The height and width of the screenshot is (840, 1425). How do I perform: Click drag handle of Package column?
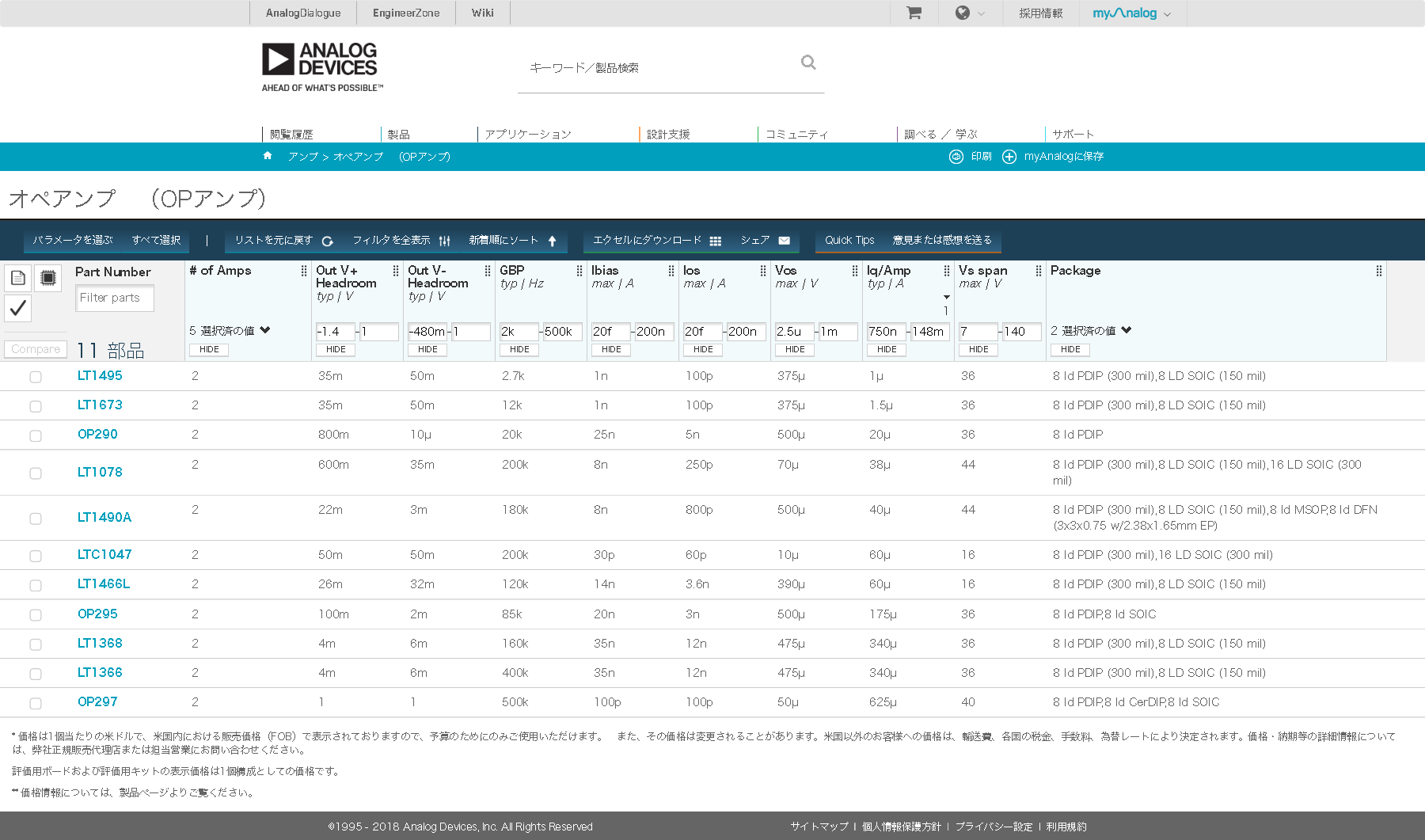[x=1379, y=271]
